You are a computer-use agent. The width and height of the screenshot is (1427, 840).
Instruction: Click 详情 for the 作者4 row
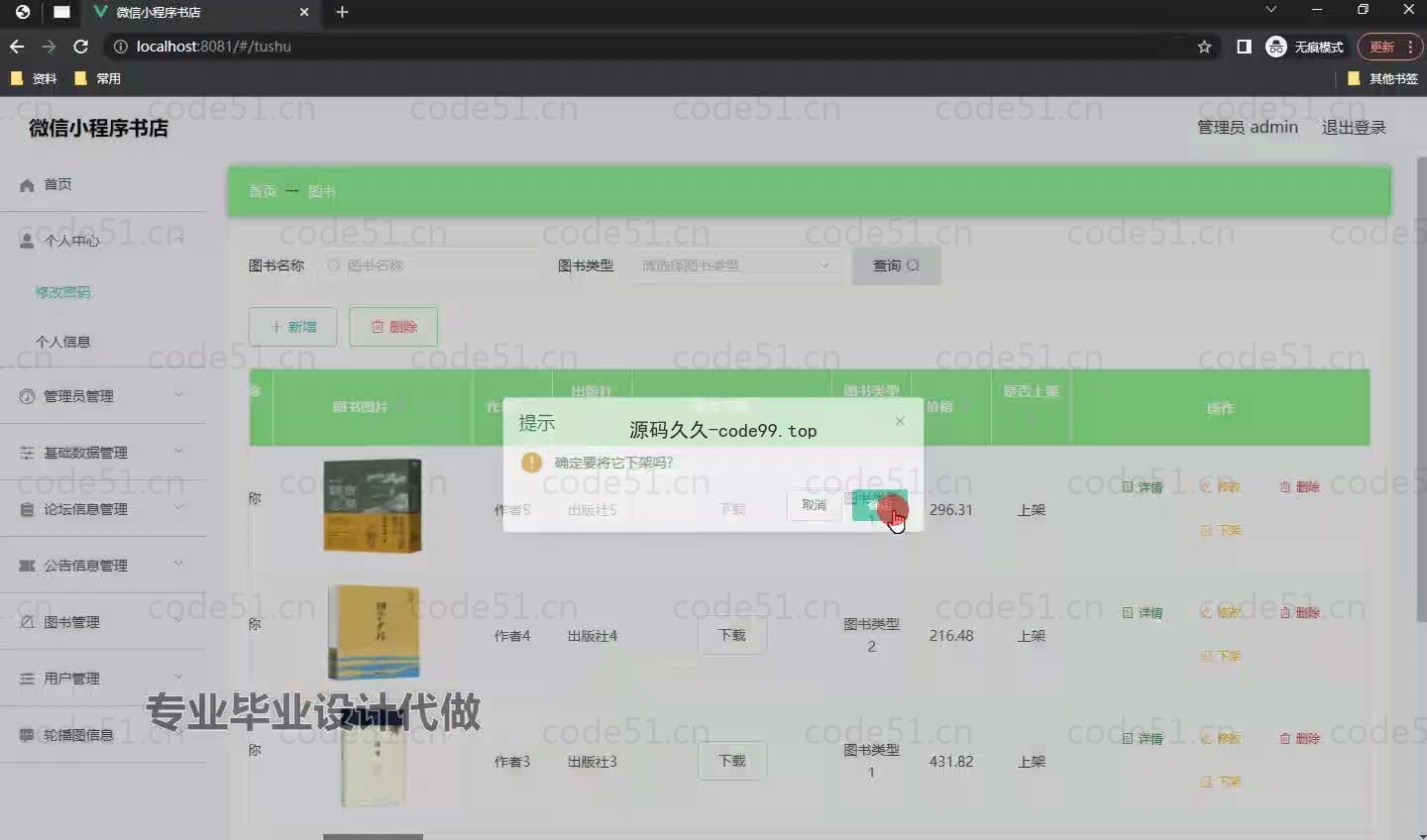point(1143,613)
